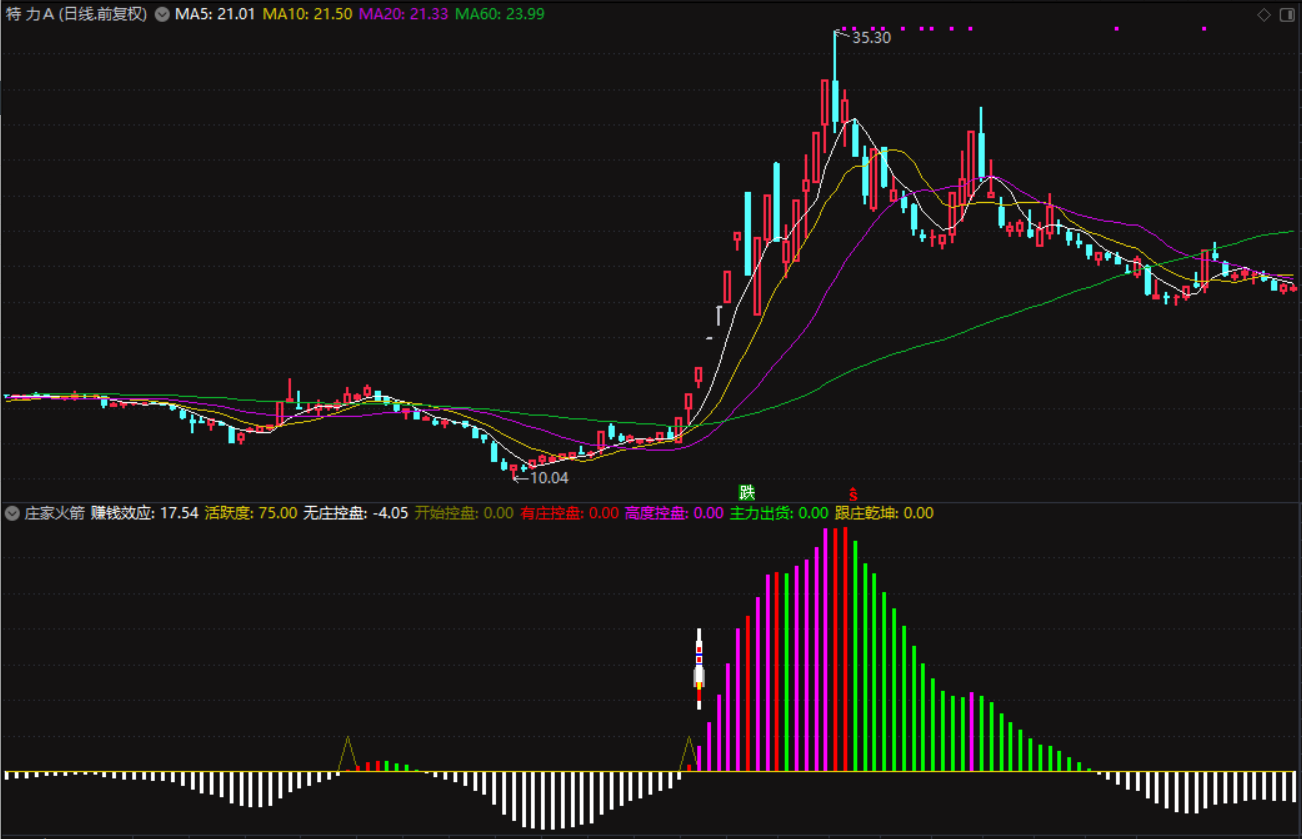
Task: Select the 赚钱效应 value label
Action: tap(145, 513)
